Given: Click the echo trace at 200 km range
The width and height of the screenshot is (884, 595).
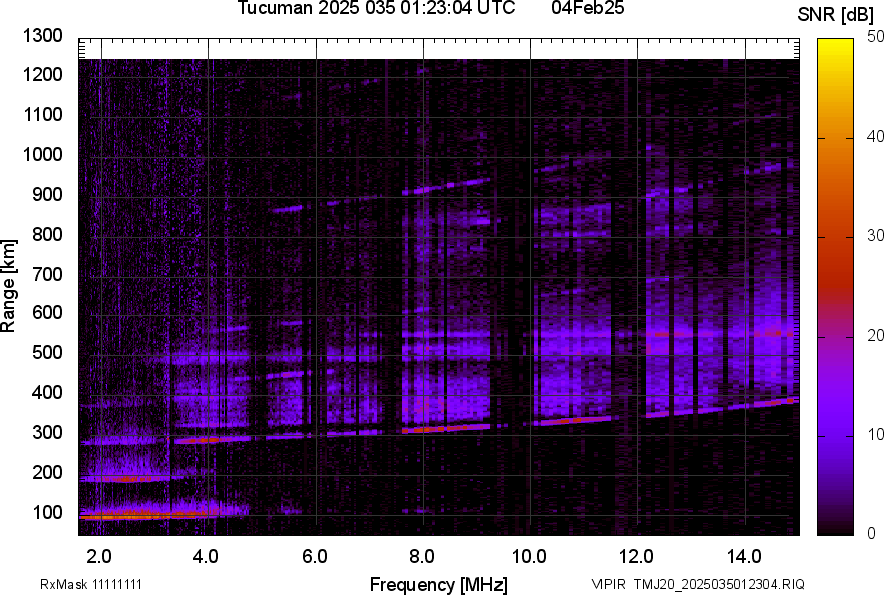Looking at the screenshot, I should pos(130,479).
